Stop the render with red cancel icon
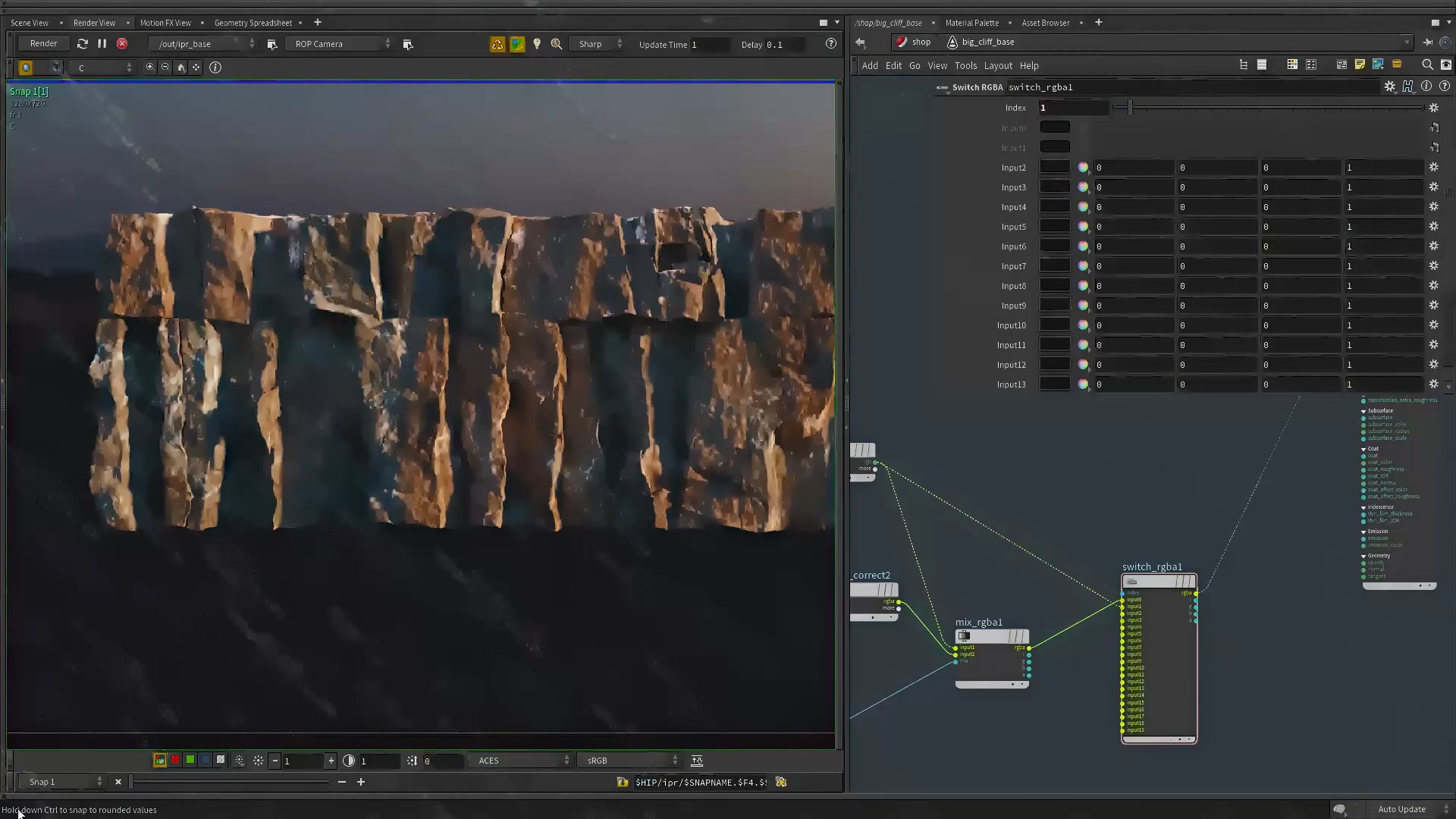Viewport: 1456px width, 819px height. pos(121,44)
